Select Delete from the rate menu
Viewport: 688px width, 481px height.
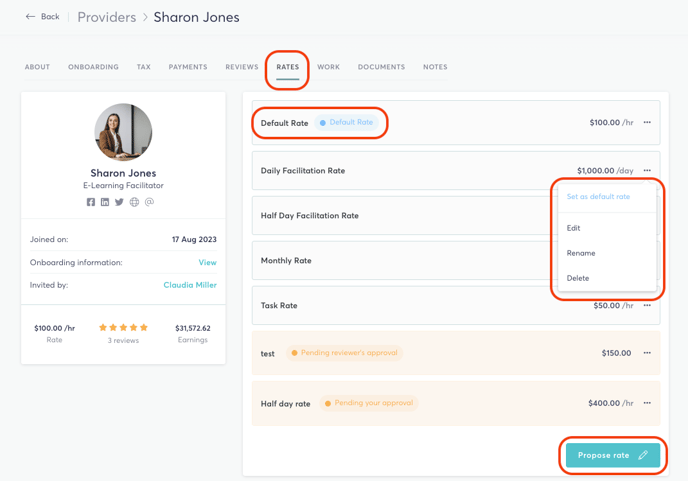tap(578, 278)
